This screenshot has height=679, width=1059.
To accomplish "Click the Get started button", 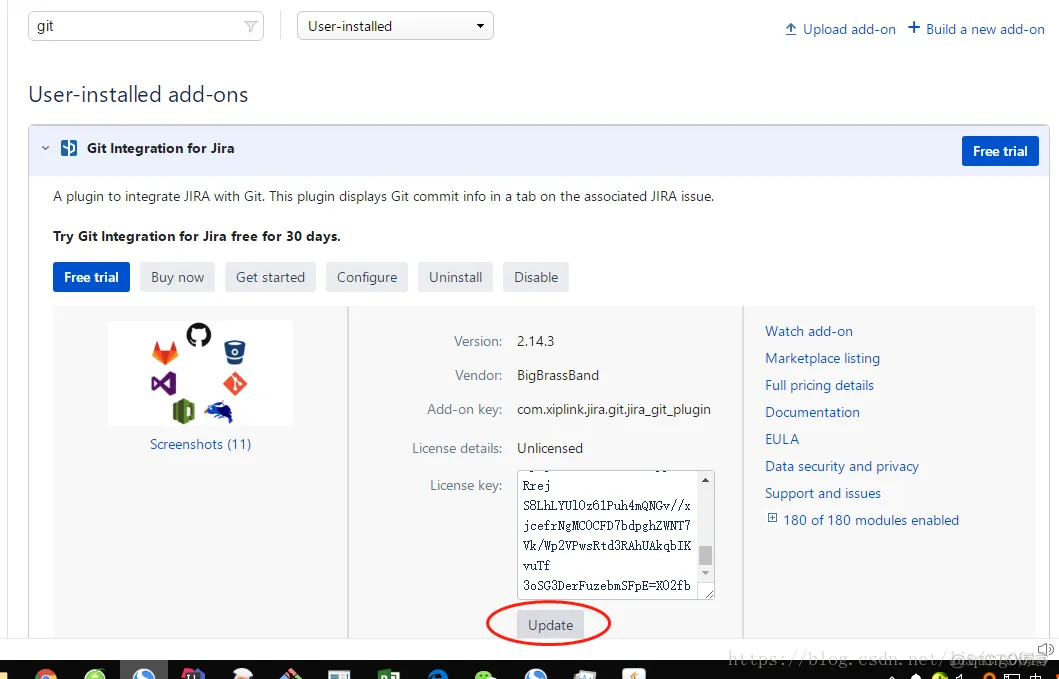I will 270,277.
